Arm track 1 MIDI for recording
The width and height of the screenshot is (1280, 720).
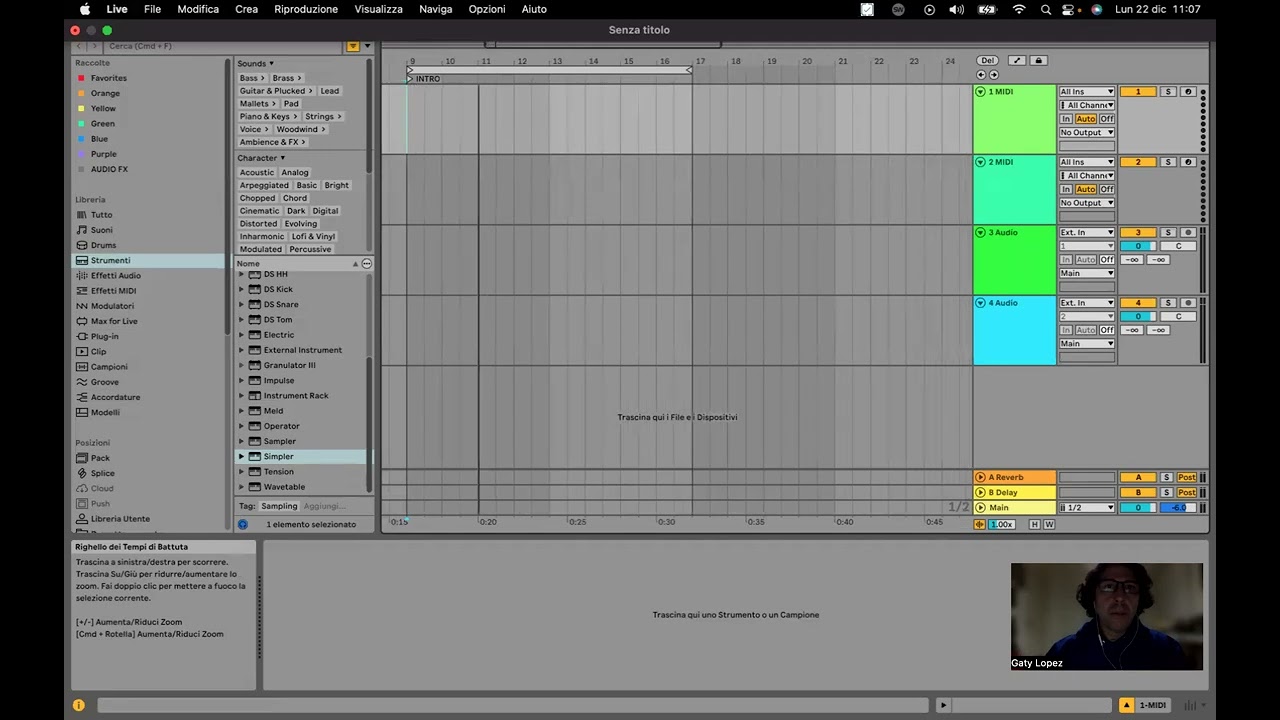[1188, 92]
